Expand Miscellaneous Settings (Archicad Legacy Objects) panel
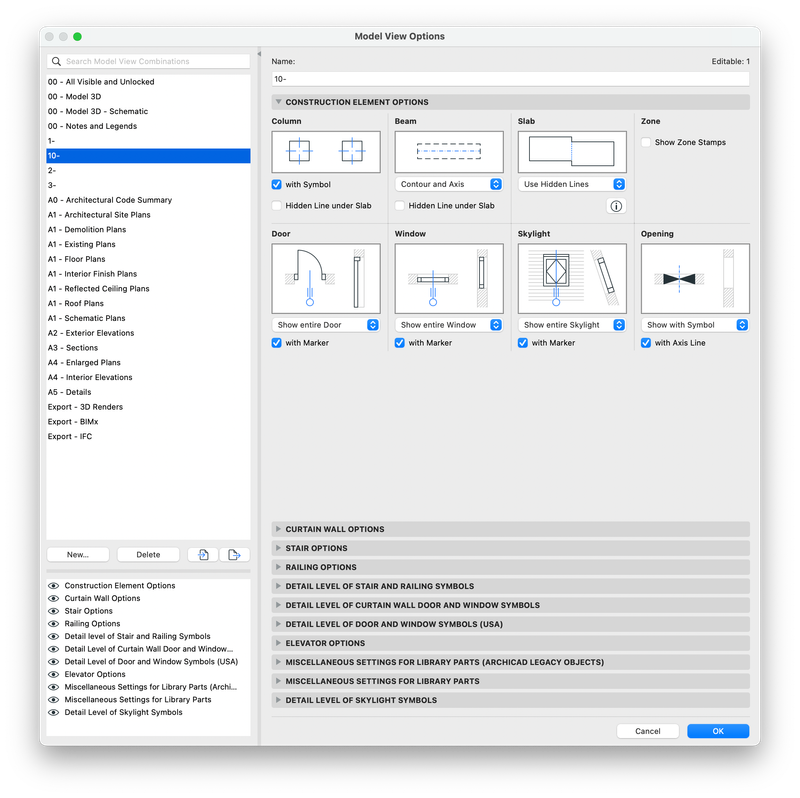The width and height of the screenshot is (800, 798). [x=279, y=662]
